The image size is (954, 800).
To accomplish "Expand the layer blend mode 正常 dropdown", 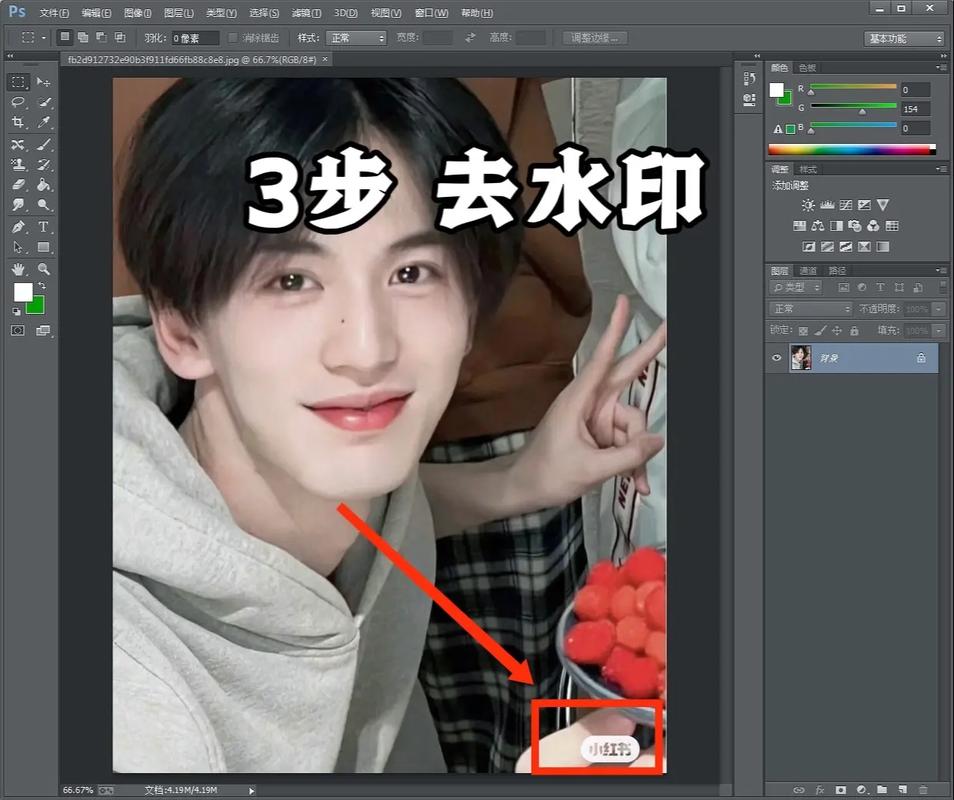I will coord(810,309).
